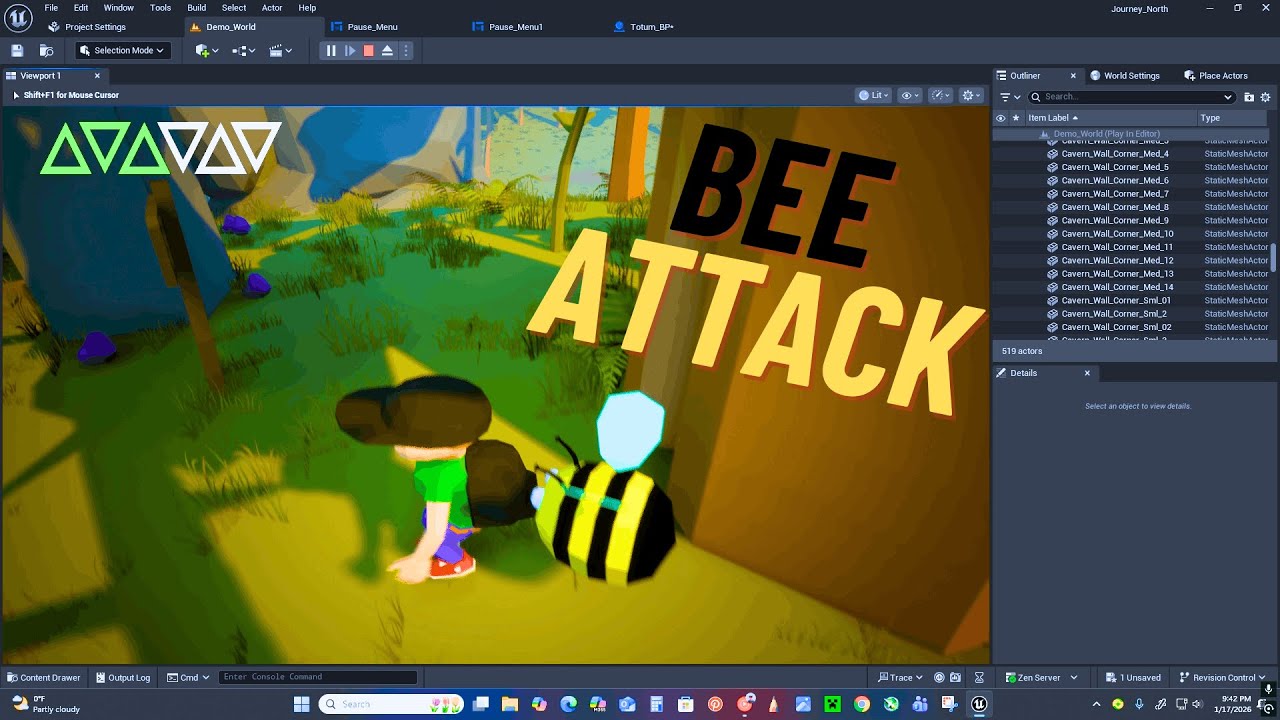The height and width of the screenshot is (720, 1280).
Task: Select Cavern_Wall_Corner_Med_12 in the Outliner
Action: [x=1117, y=260]
